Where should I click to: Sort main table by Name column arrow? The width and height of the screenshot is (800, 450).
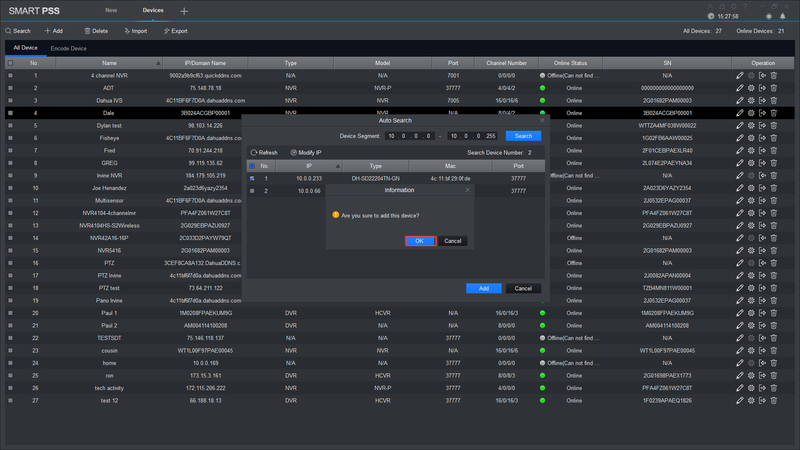159,63
